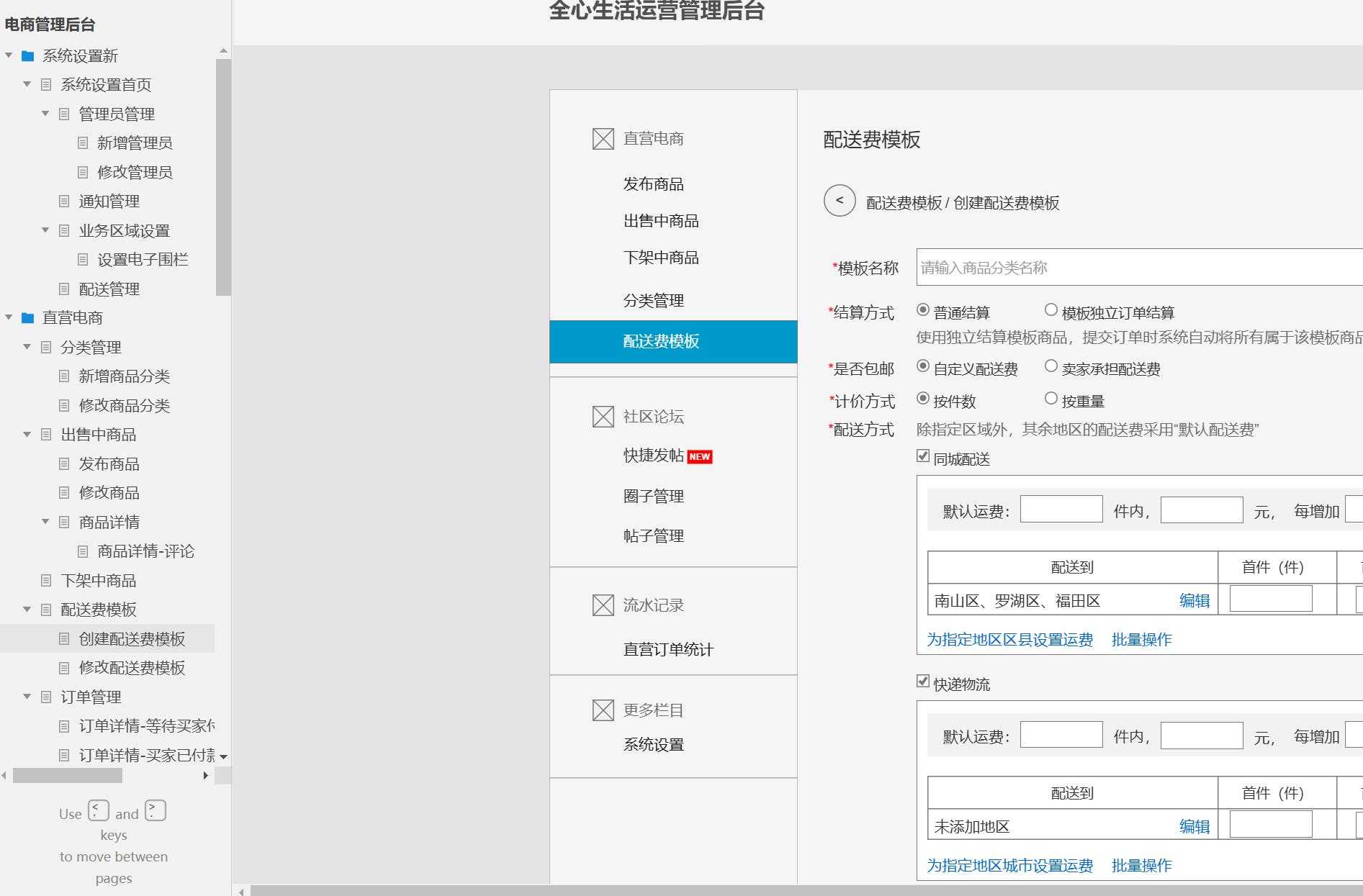This screenshot has height=896, width=1363.
Task: Click 编辑 link in the 南山区 row
Action: pos(1194,600)
